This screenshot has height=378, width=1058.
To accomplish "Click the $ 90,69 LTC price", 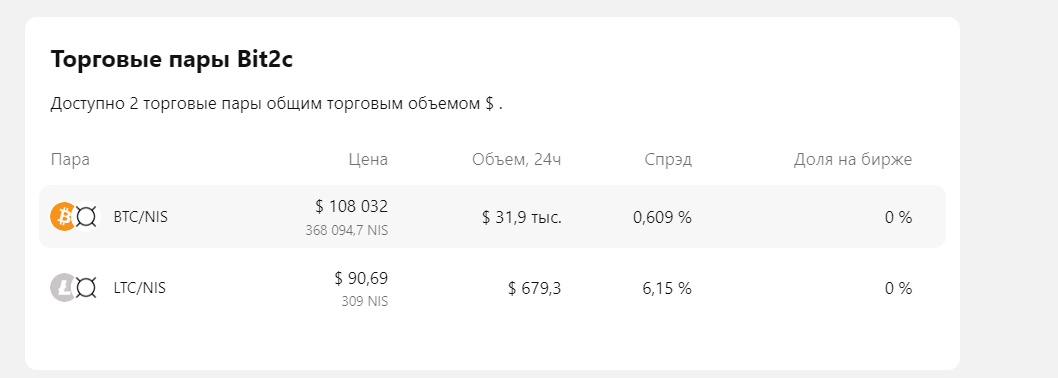I will click(x=362, y=277).
